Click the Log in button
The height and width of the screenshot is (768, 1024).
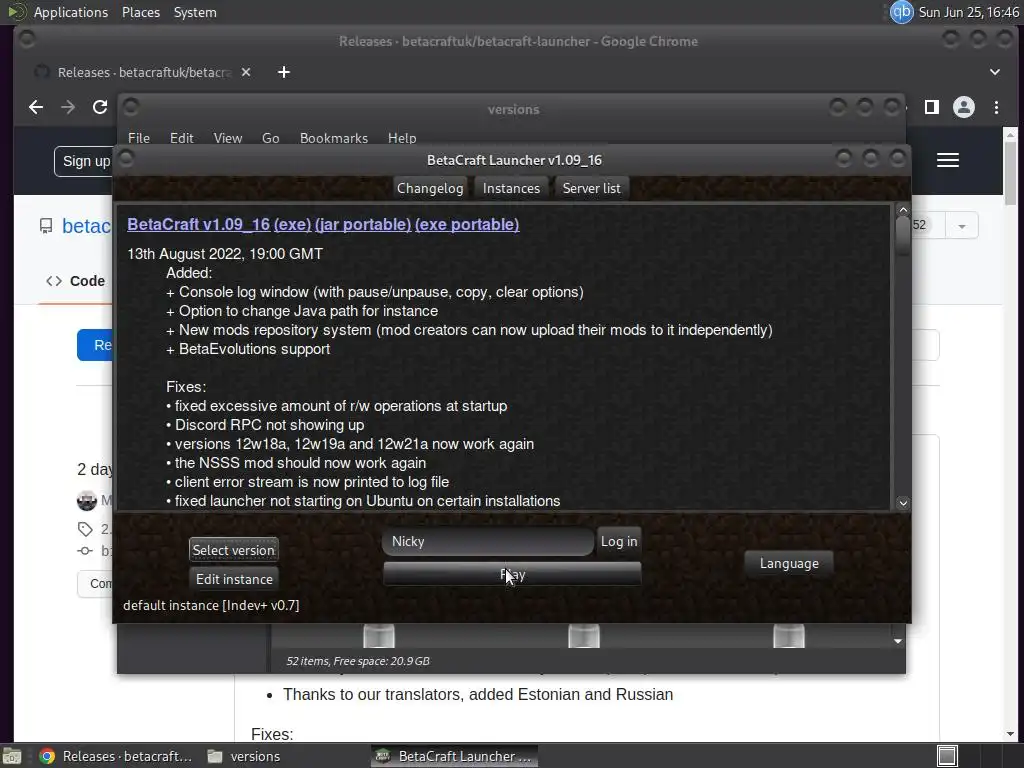[618, 541]
